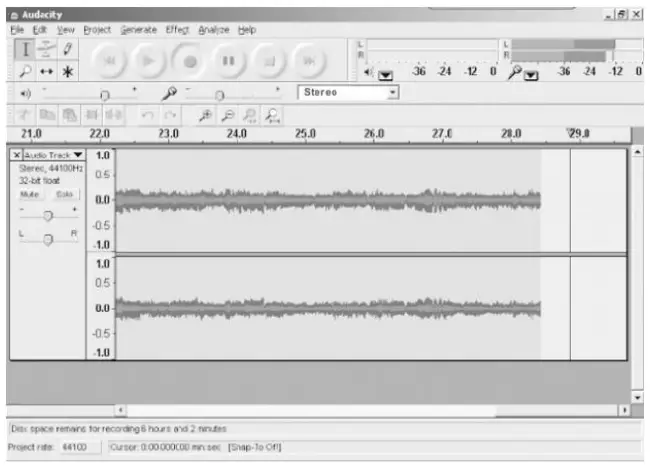
Task: Click the '32-bit float' track info text
Action: (x=39, y=181)
